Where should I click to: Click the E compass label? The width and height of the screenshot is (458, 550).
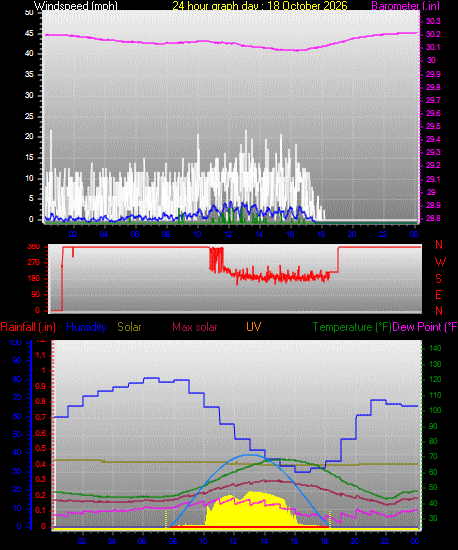point(438,295)
